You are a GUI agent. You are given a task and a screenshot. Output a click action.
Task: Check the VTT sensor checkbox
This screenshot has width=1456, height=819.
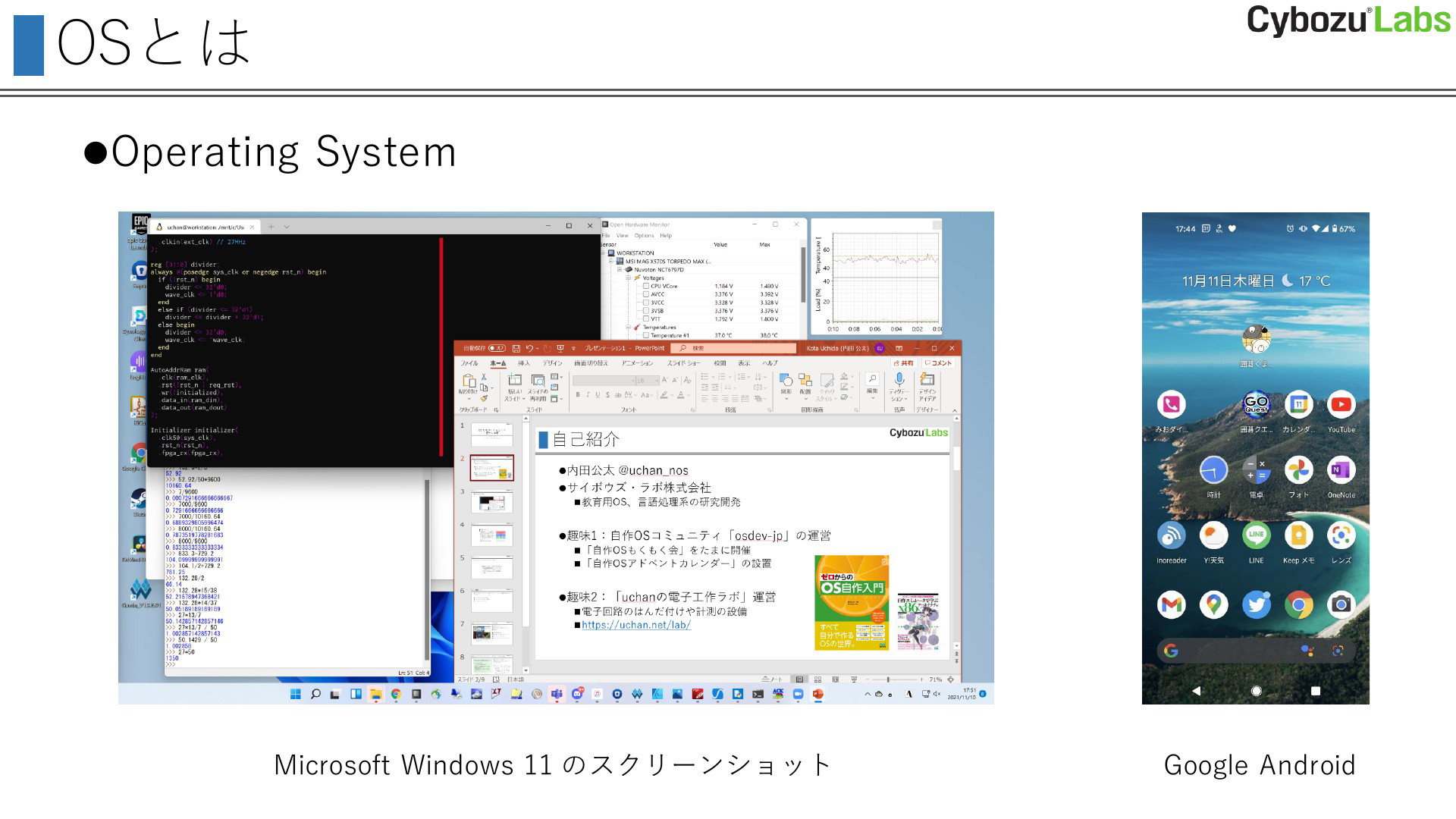coord(646,319)
